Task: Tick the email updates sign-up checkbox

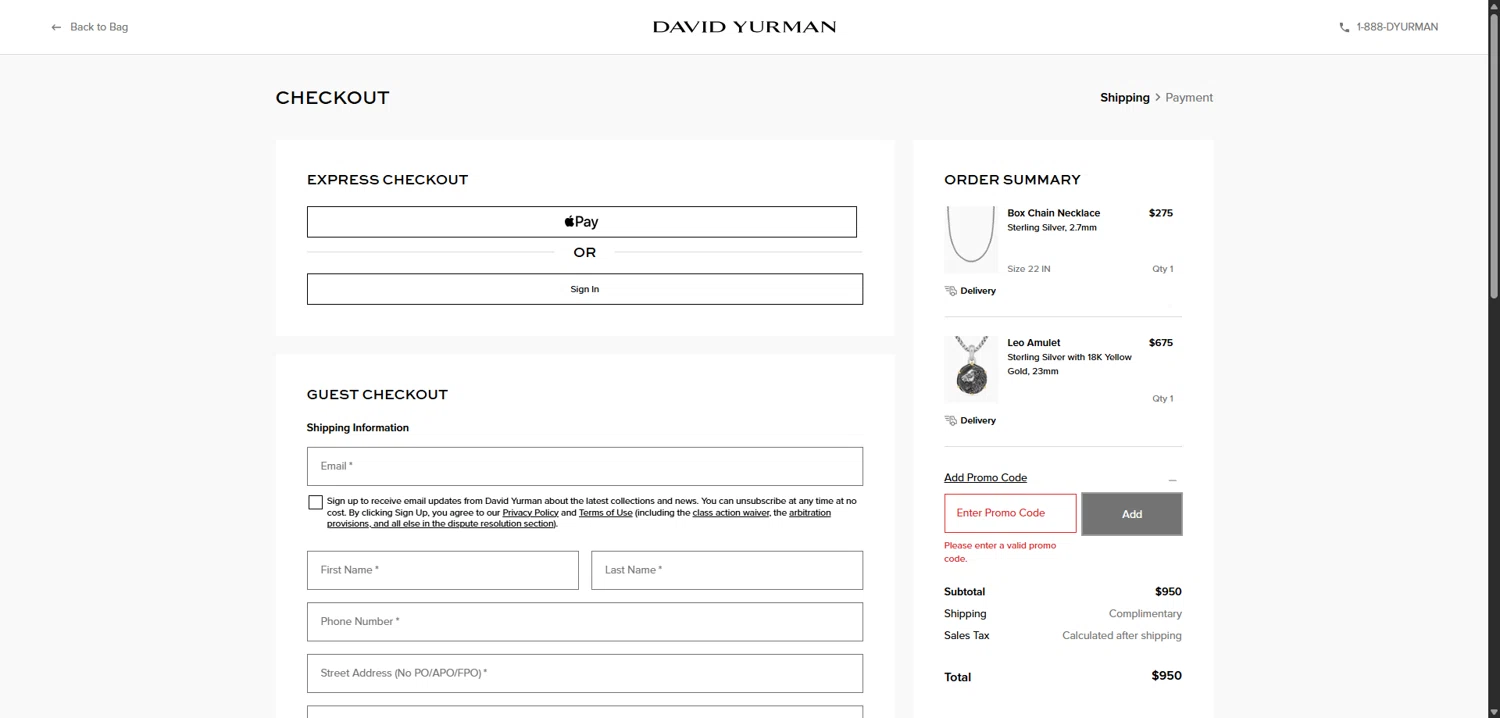Action: tap(315, 502)
